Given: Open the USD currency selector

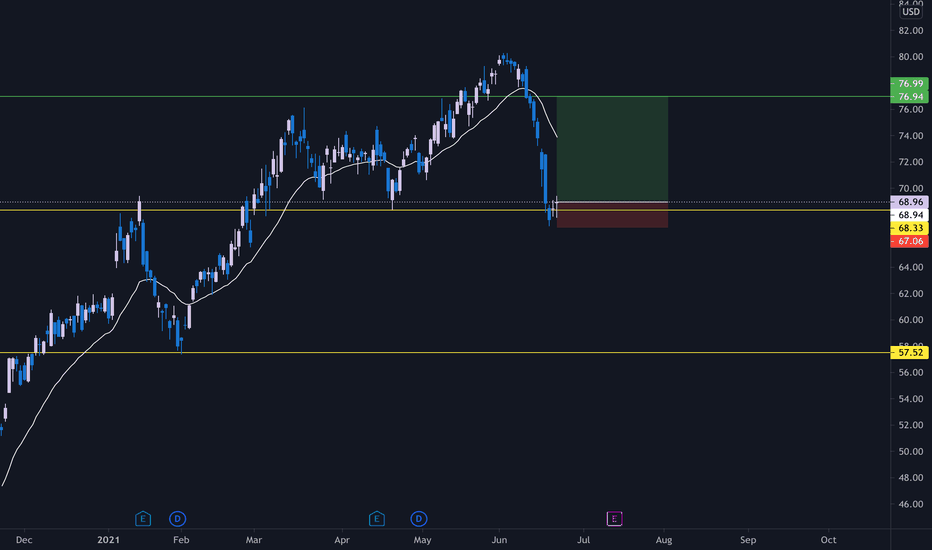Looking at the screenshot, I should [x=911, y=11].
